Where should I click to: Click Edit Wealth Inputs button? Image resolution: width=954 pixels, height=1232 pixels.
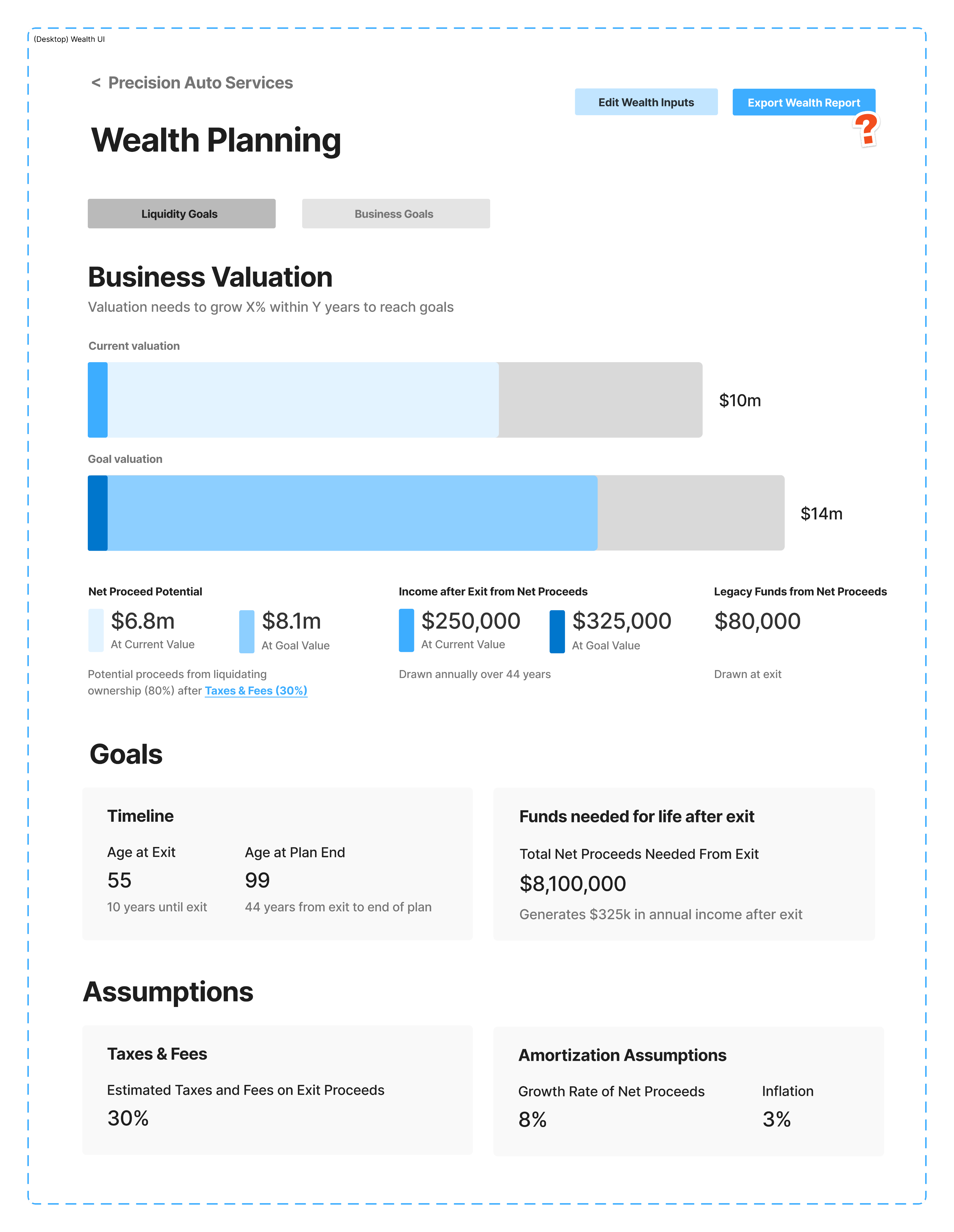646,102
